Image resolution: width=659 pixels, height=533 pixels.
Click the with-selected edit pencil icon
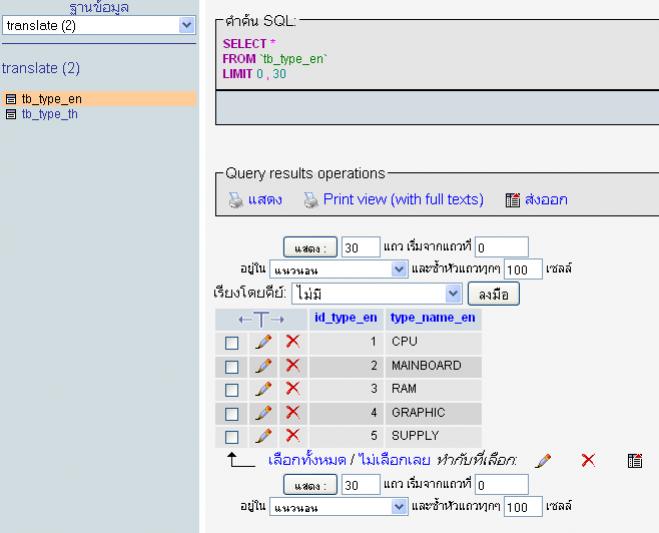[543, 461]
